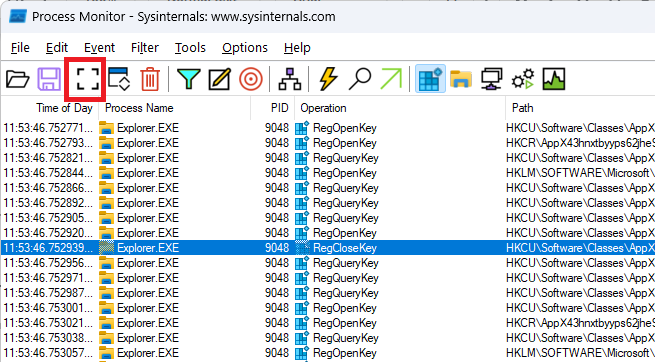This screenshot has height=362, width=655.
Task: Select the event at 11:53:46.752892
Action: pos(328,203)
